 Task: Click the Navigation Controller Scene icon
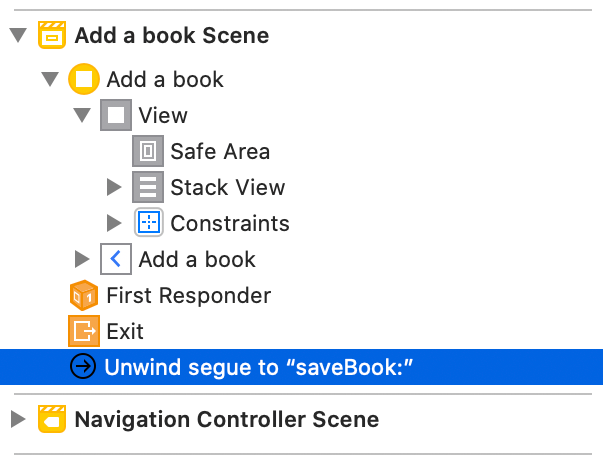52,419
